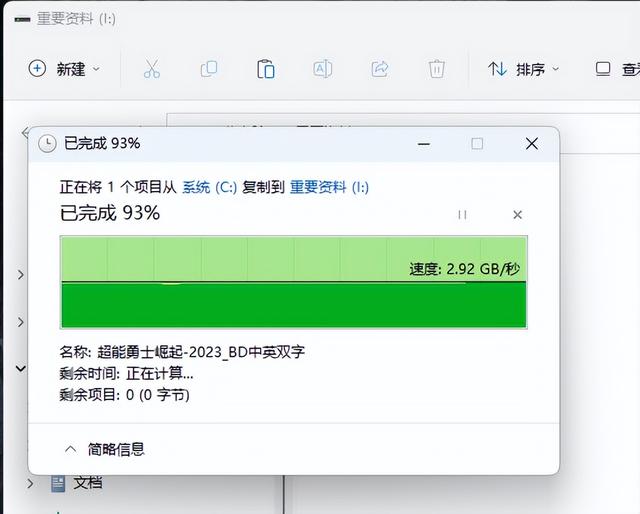Open the 新建 (New) menu

tap(64, 69)
